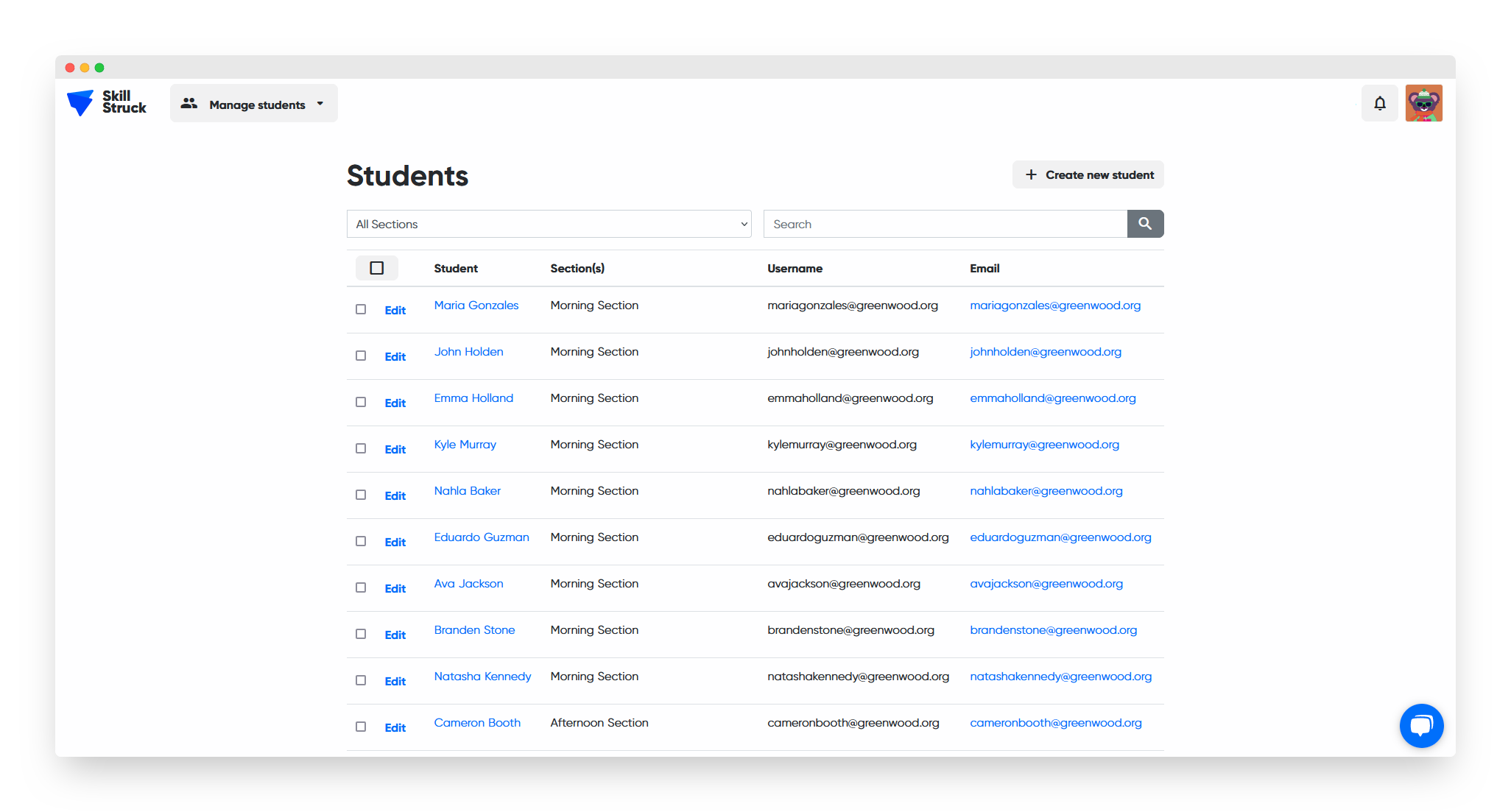Open the Manage students dropdown arrow
Image resolution: width=1511 pixels, height=812 pixels.
(x=320, y=104)
